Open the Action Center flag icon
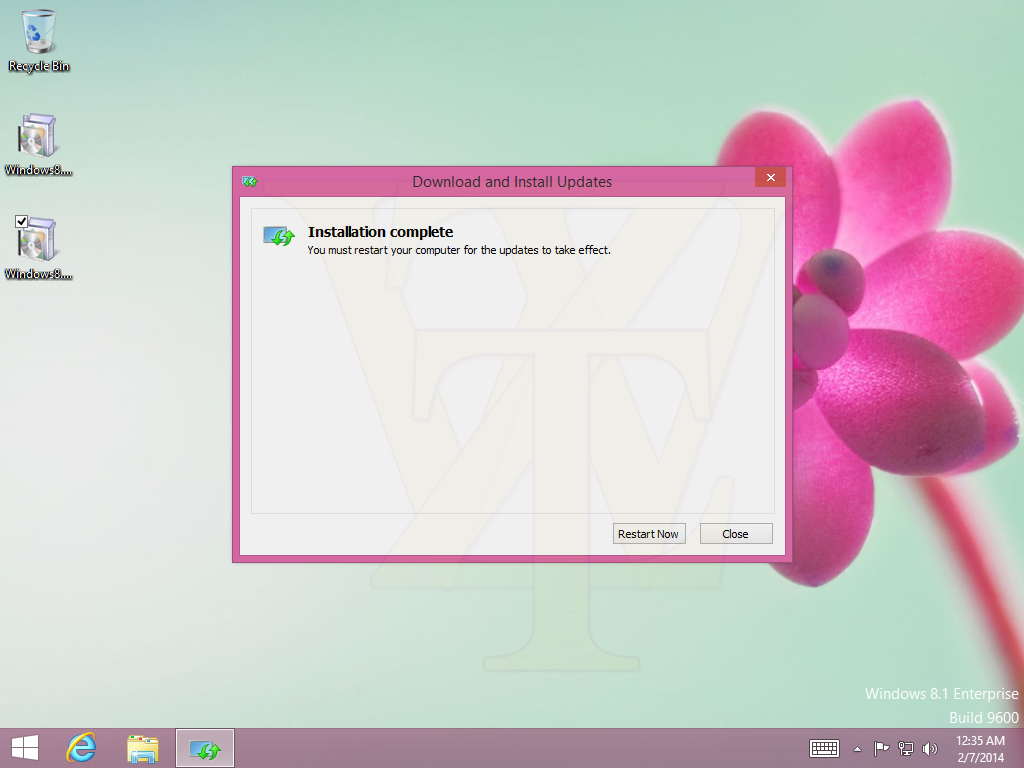 coord(881,748)
